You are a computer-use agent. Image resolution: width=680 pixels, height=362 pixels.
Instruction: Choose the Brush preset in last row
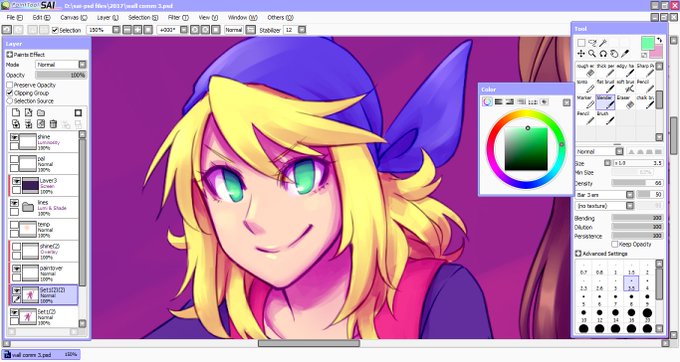pos(606,117)
